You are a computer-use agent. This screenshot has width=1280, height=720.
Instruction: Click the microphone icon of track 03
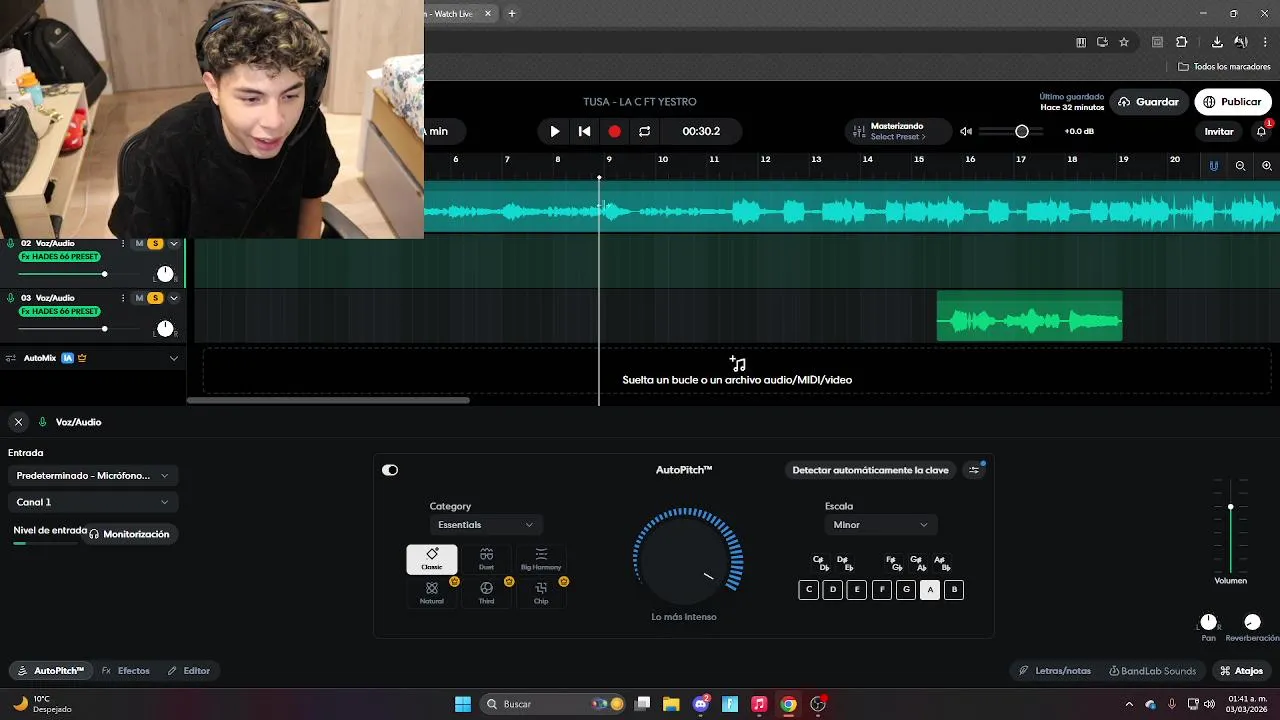coord(11,297)
